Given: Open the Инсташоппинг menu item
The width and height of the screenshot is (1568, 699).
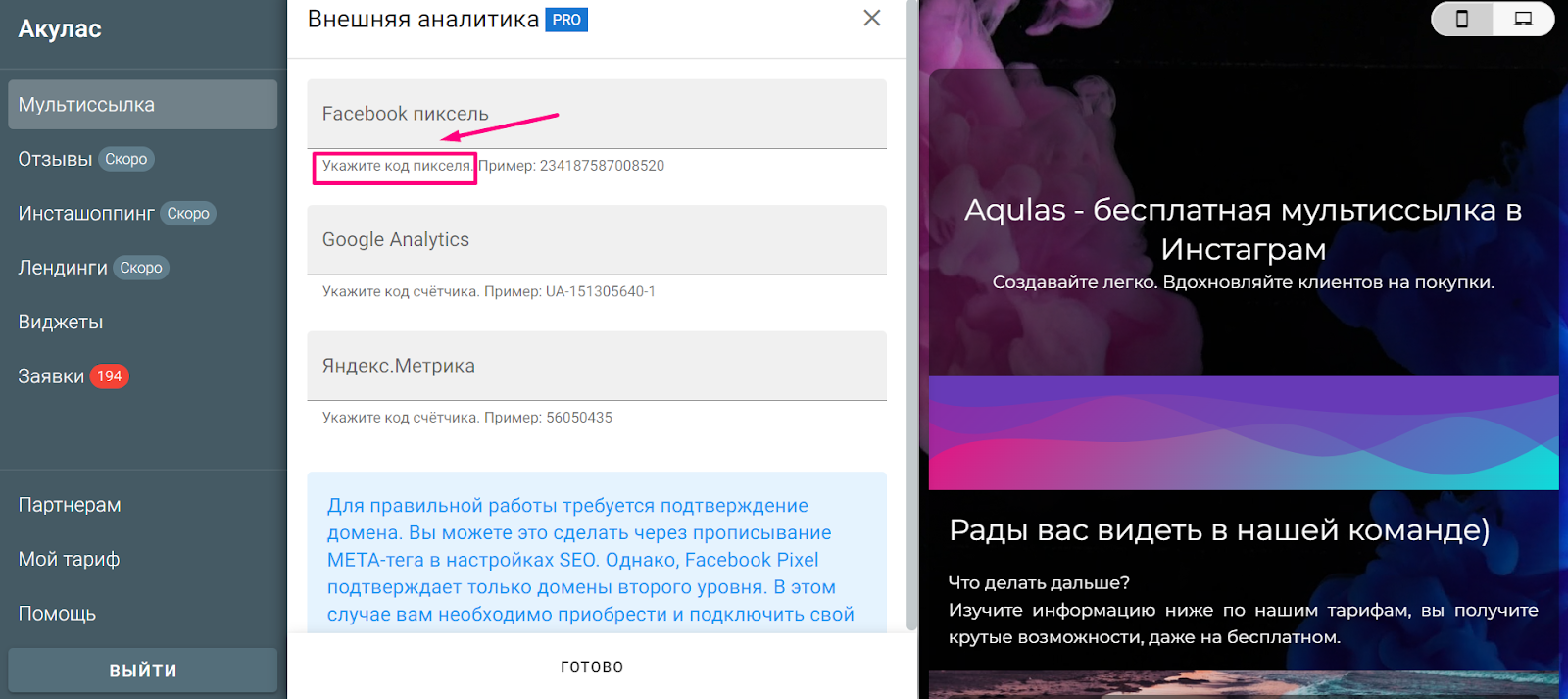Looking at the screenshot, I should click(x=86, y=213).
